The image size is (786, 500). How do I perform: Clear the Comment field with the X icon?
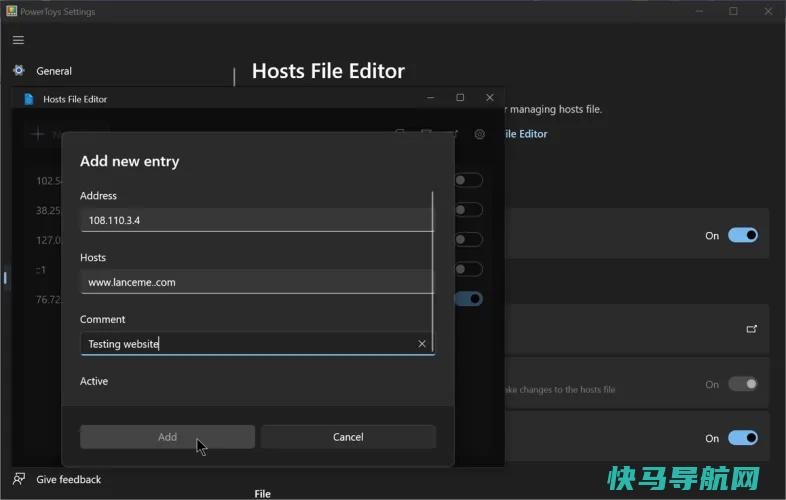422,344
